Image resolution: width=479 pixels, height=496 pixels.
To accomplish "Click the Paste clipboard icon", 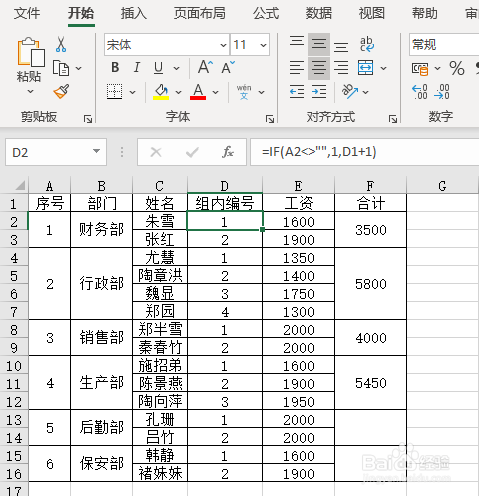I will (31, 52).
